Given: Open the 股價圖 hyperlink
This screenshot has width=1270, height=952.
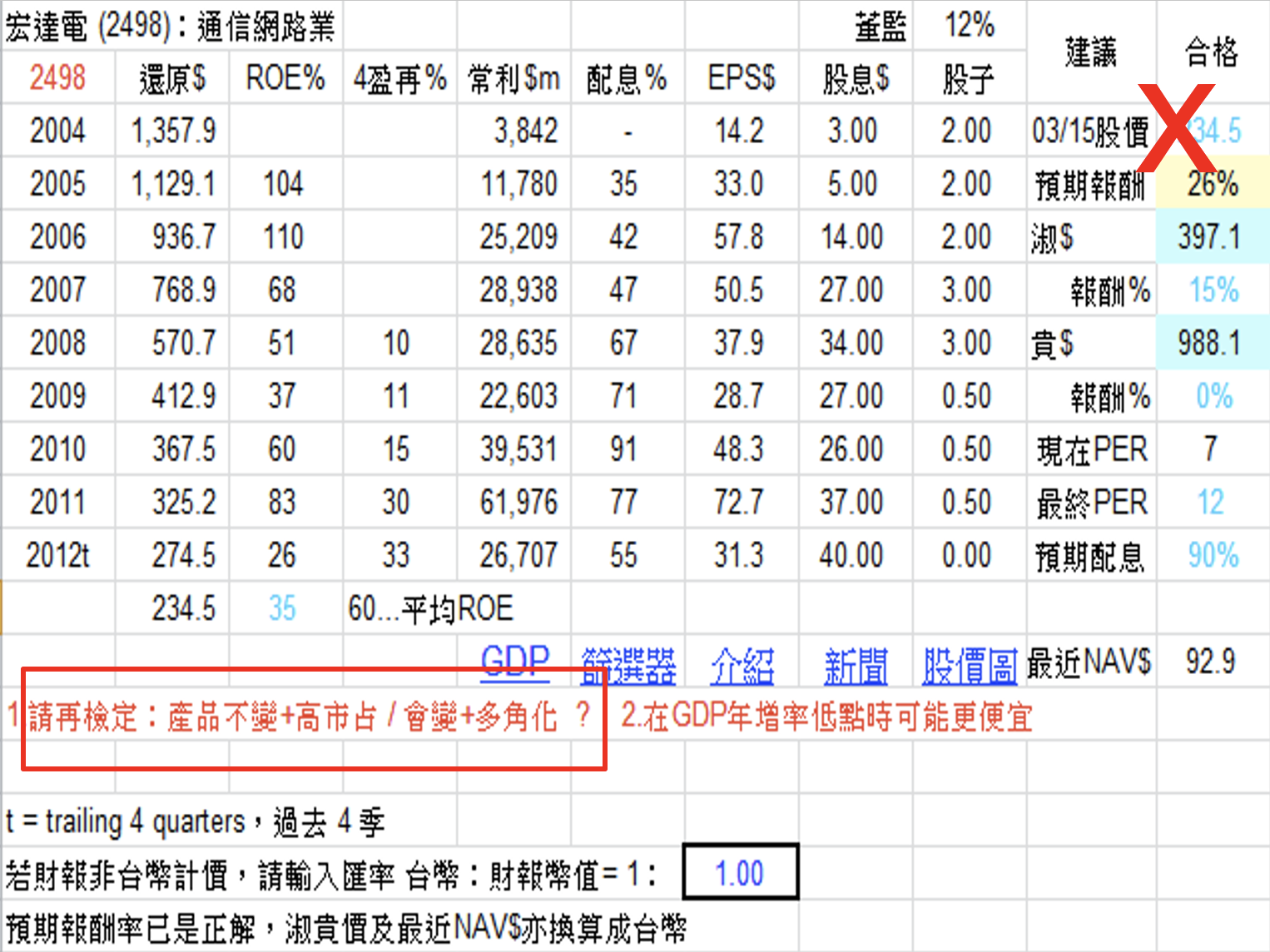Looking at the screenshot, I should (x=970, y=666).
